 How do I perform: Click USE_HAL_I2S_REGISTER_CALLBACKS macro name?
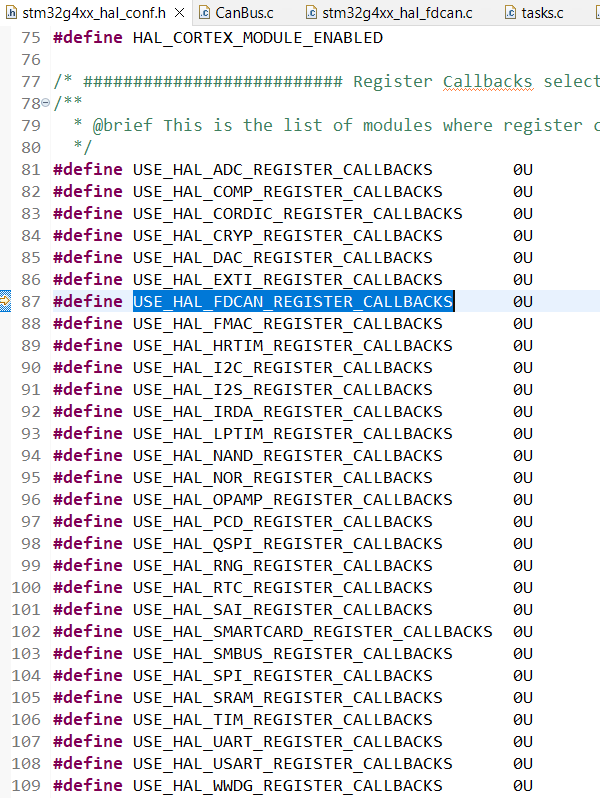coord(282,390)
